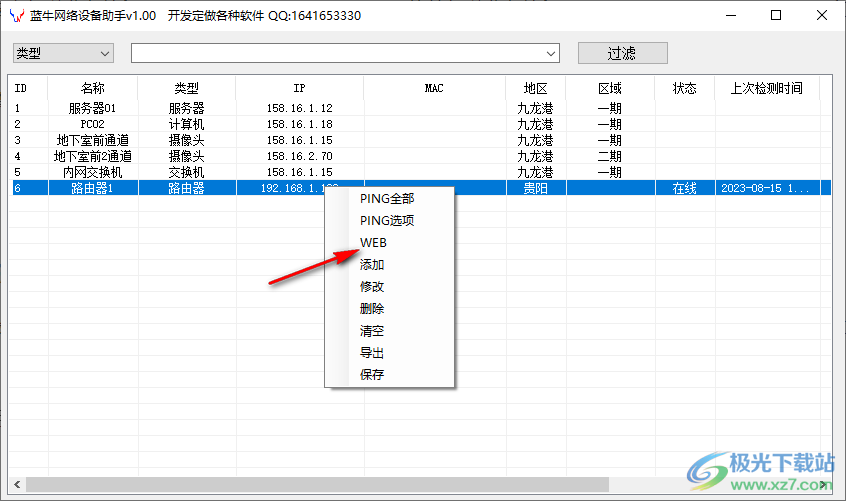Click the 路由器1 name cell

[x=92, y=188]
